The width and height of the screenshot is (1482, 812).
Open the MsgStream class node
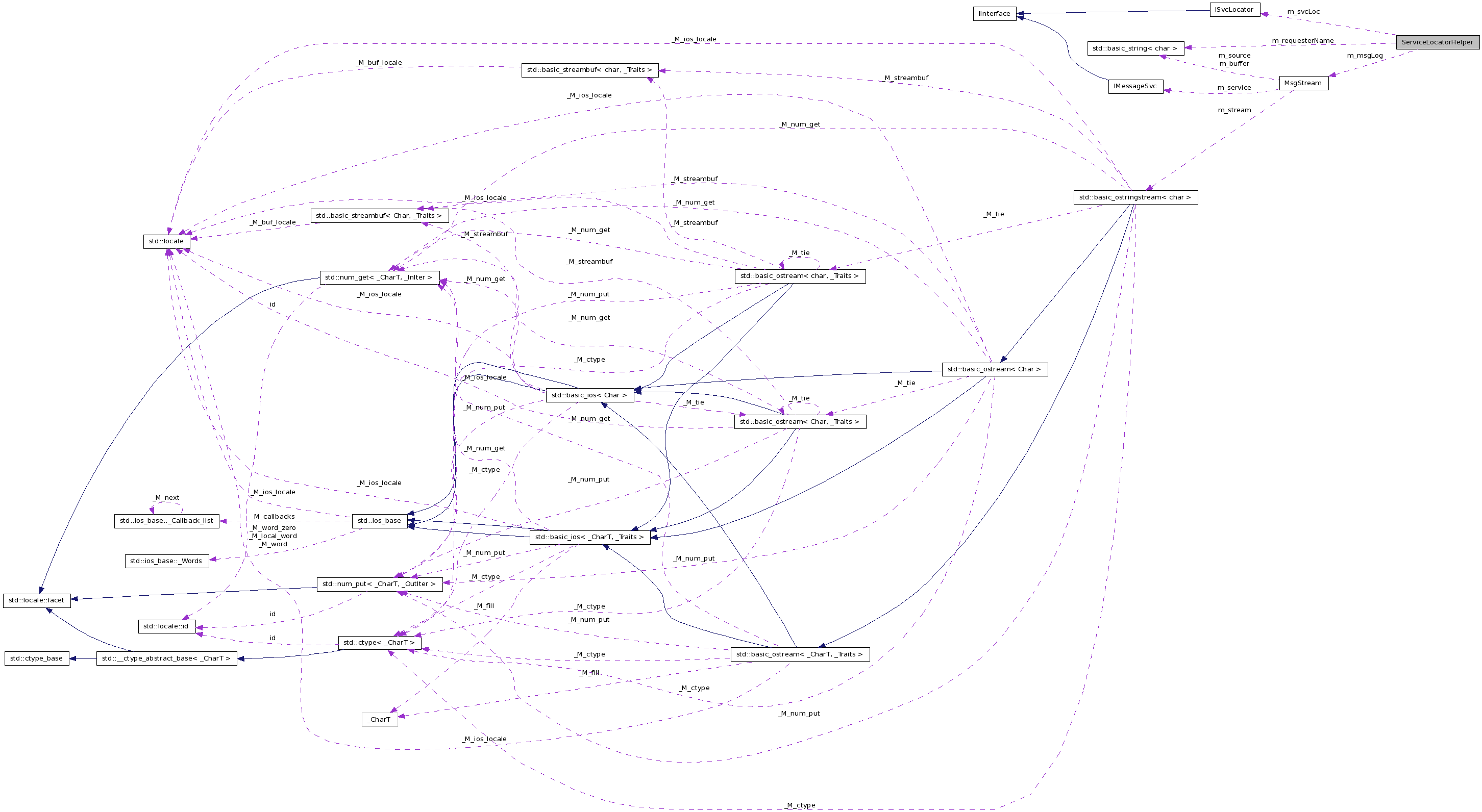point(1304,83)
